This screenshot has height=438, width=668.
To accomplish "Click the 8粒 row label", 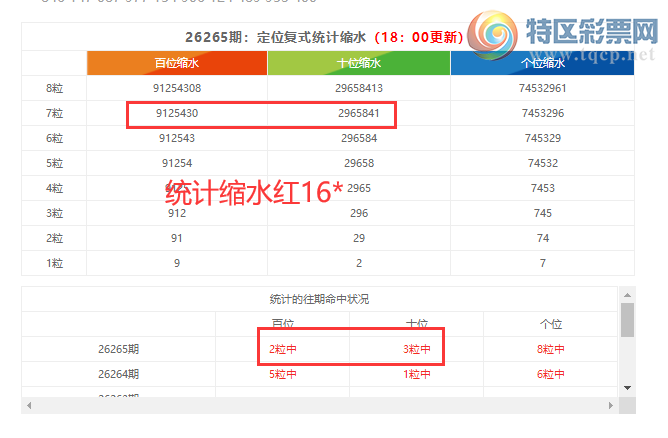I will tap(55, 88).
